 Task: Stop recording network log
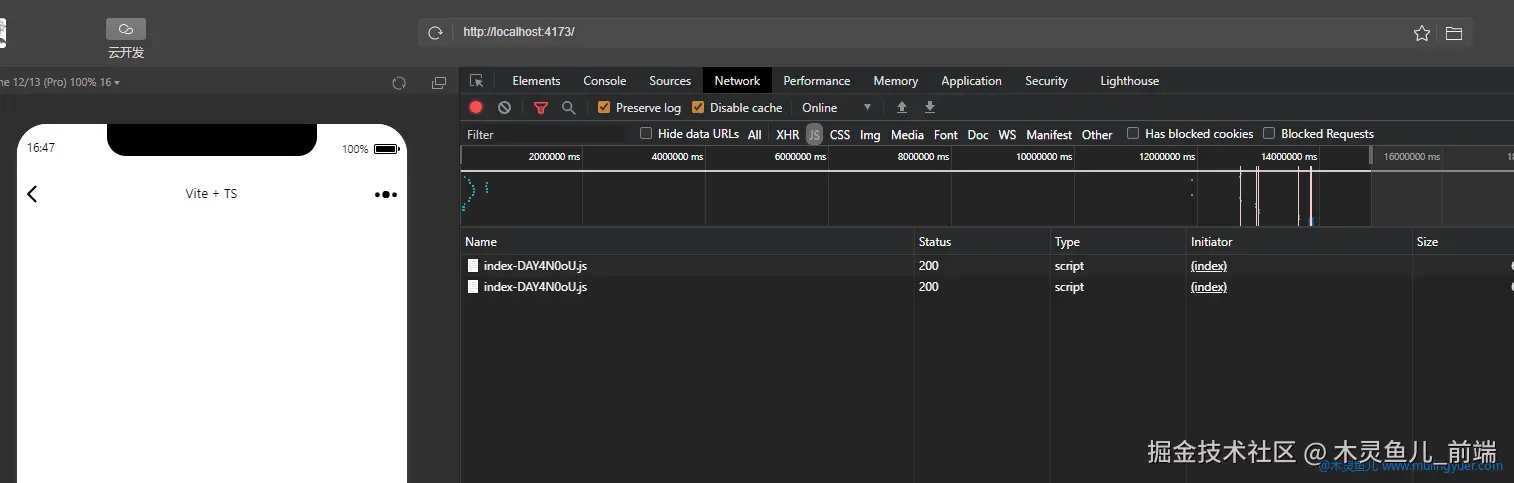pos(476,107)
